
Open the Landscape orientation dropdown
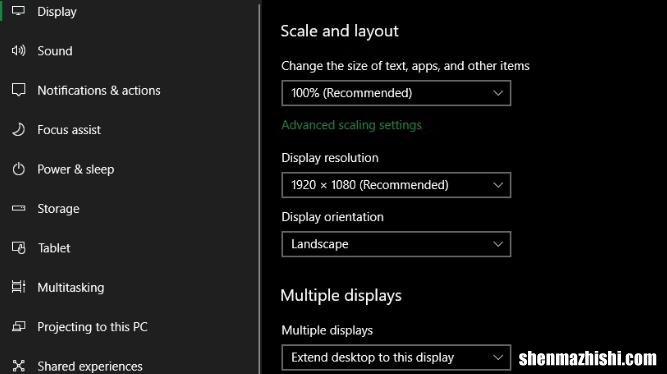coord(396,244)
